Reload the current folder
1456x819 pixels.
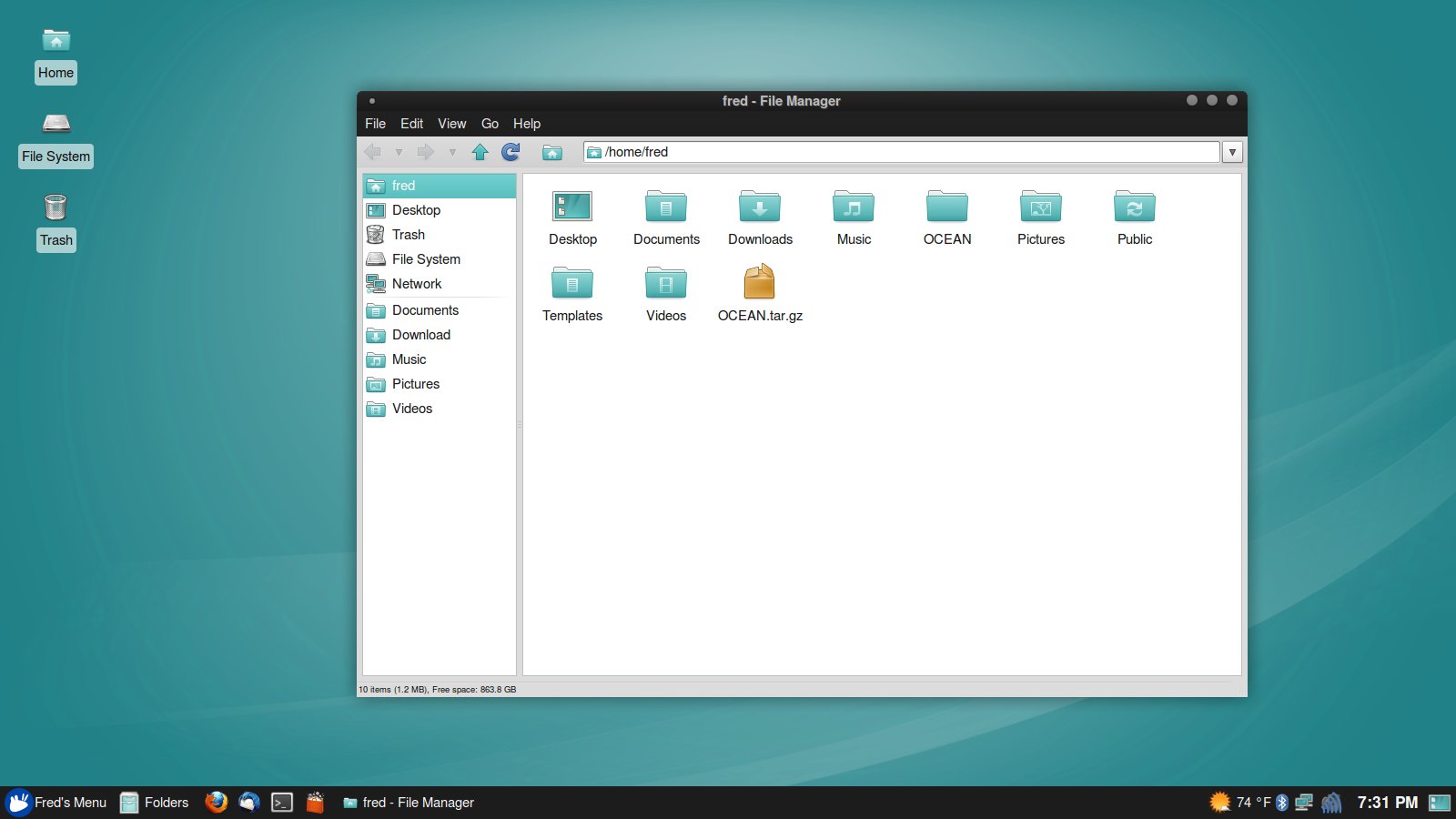[x=511, y=152]
